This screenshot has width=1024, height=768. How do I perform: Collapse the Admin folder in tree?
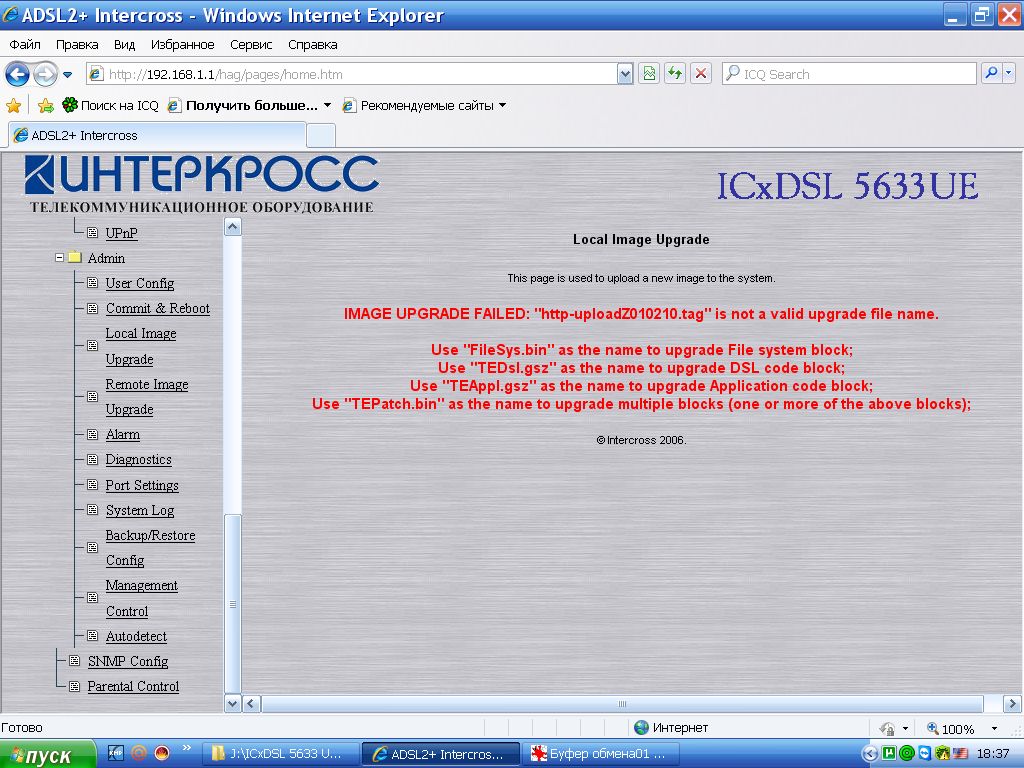[59, 258]
